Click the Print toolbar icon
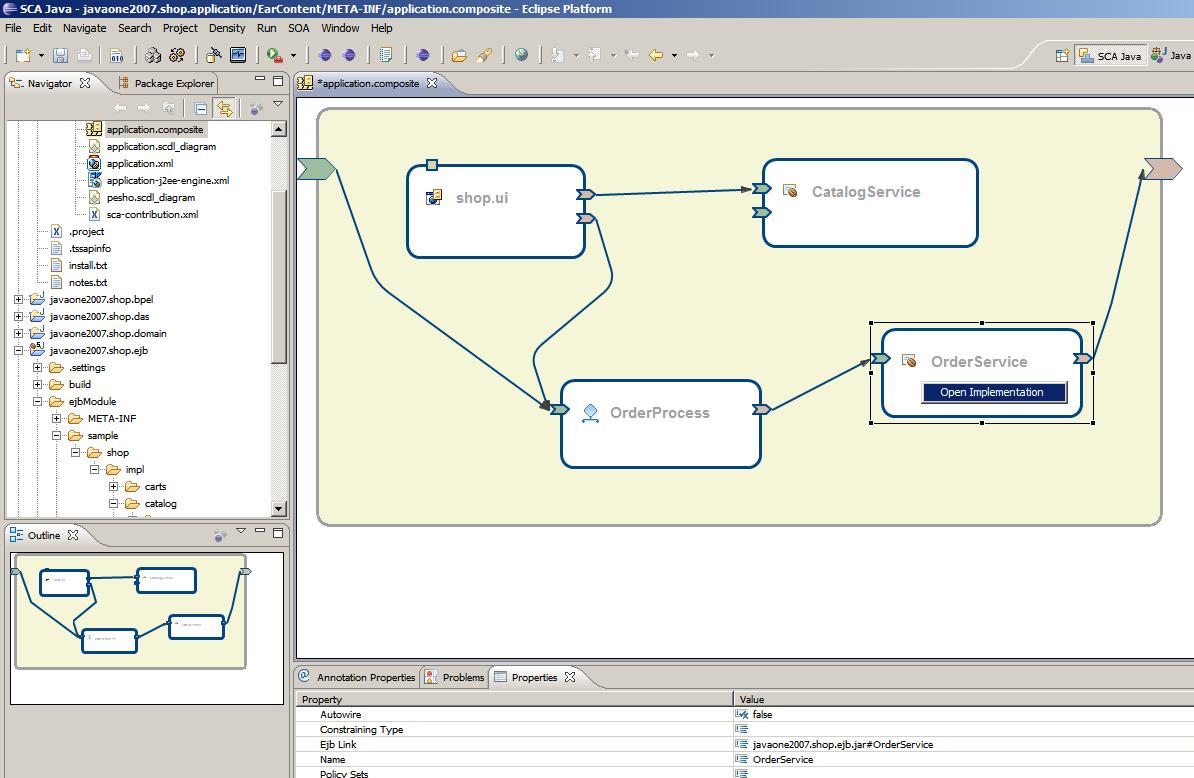Screen dimensions: 1194x778 coord(85,55)
